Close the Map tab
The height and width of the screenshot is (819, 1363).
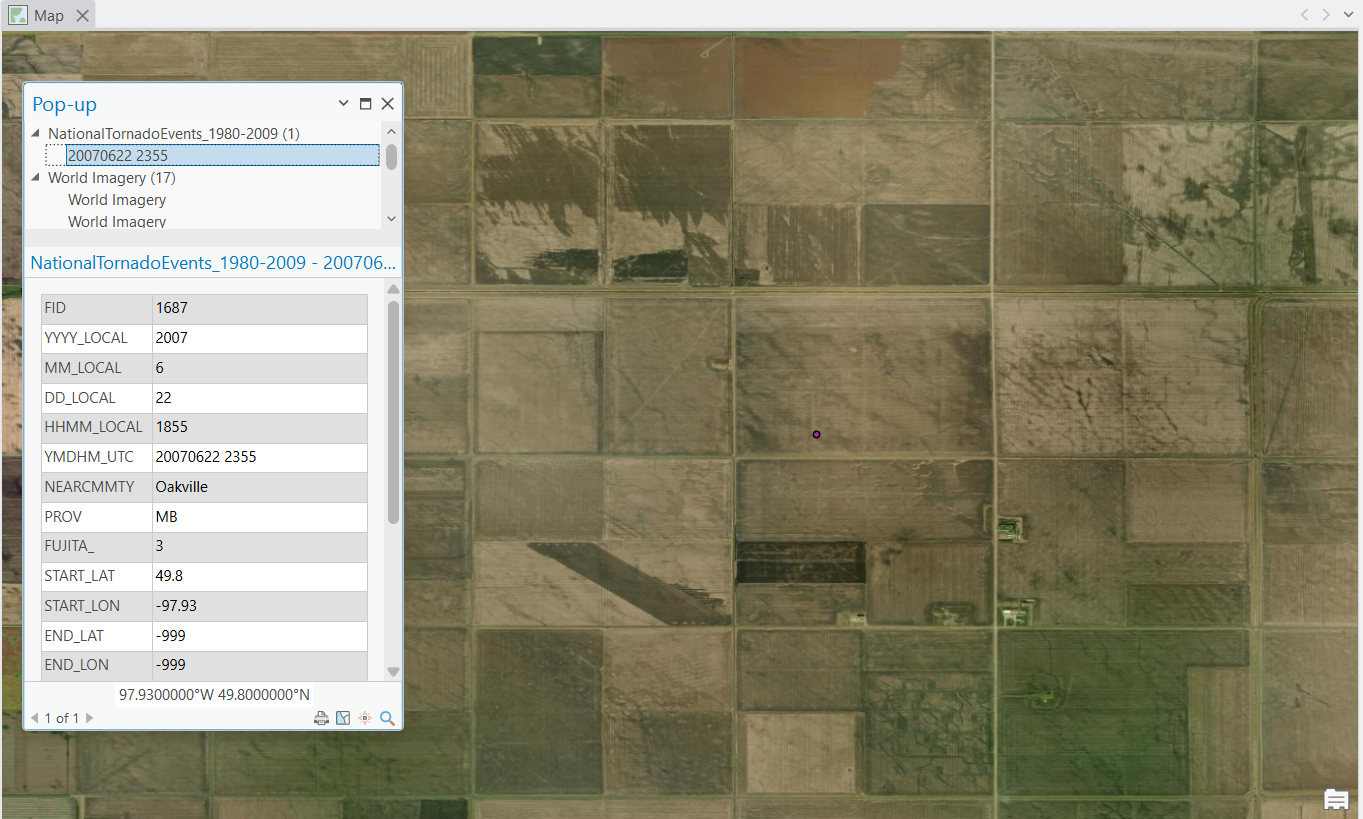[x=83, y=15]
